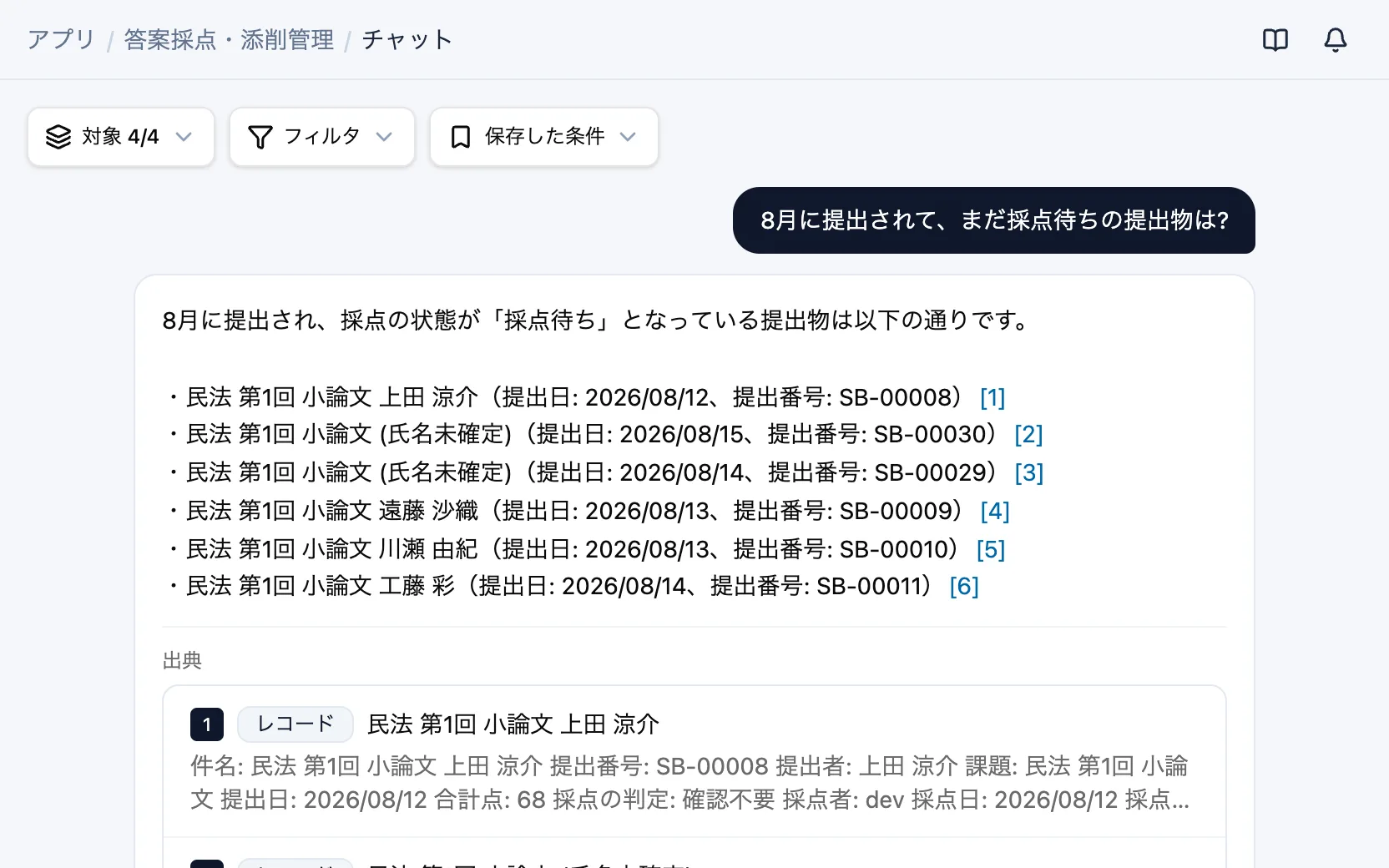This screenshot has width=1389, height=868.
Task: Open citation [2] for SB-00030
Action: [1028, 434]
